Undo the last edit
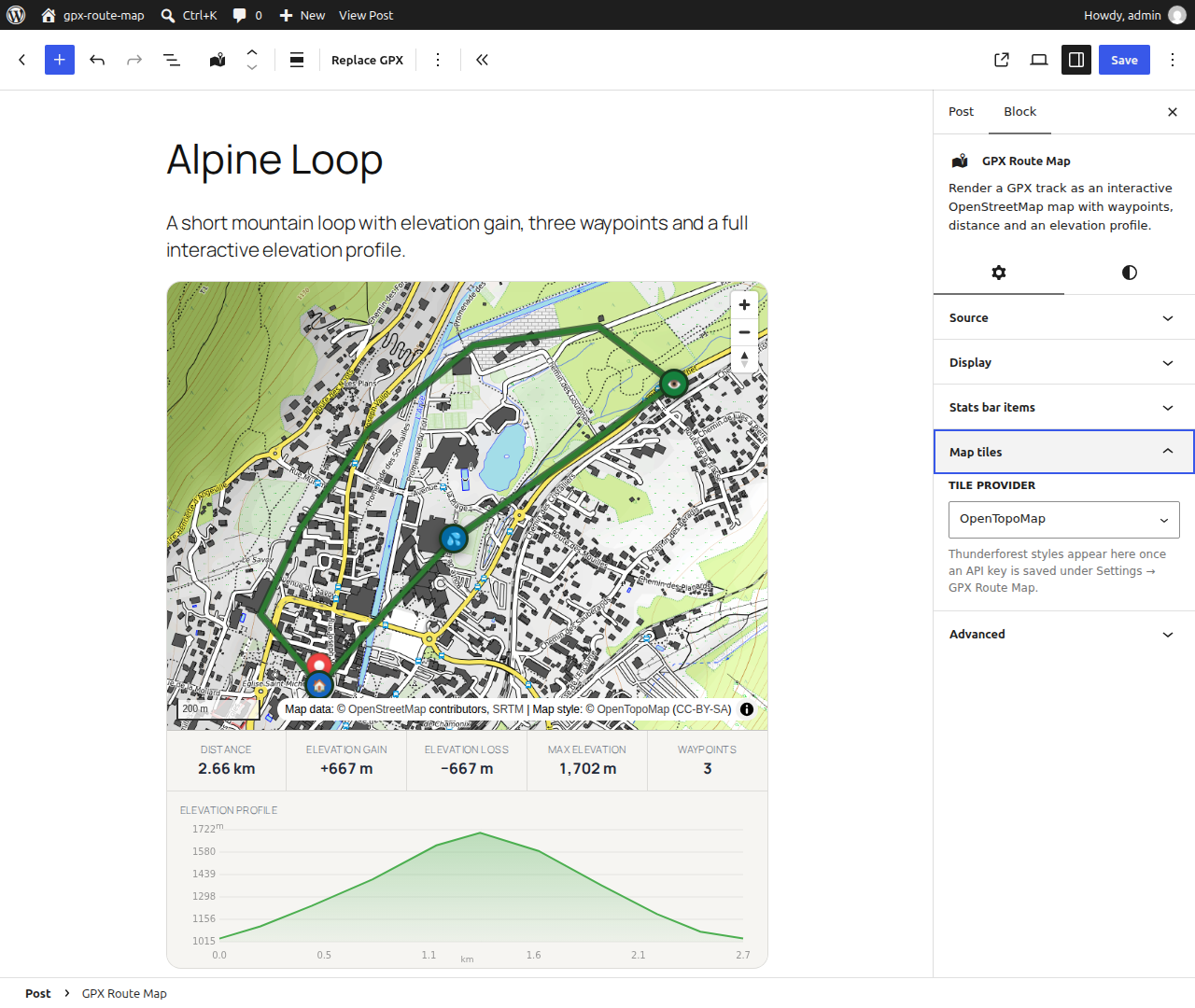 (x=97, y=60)
